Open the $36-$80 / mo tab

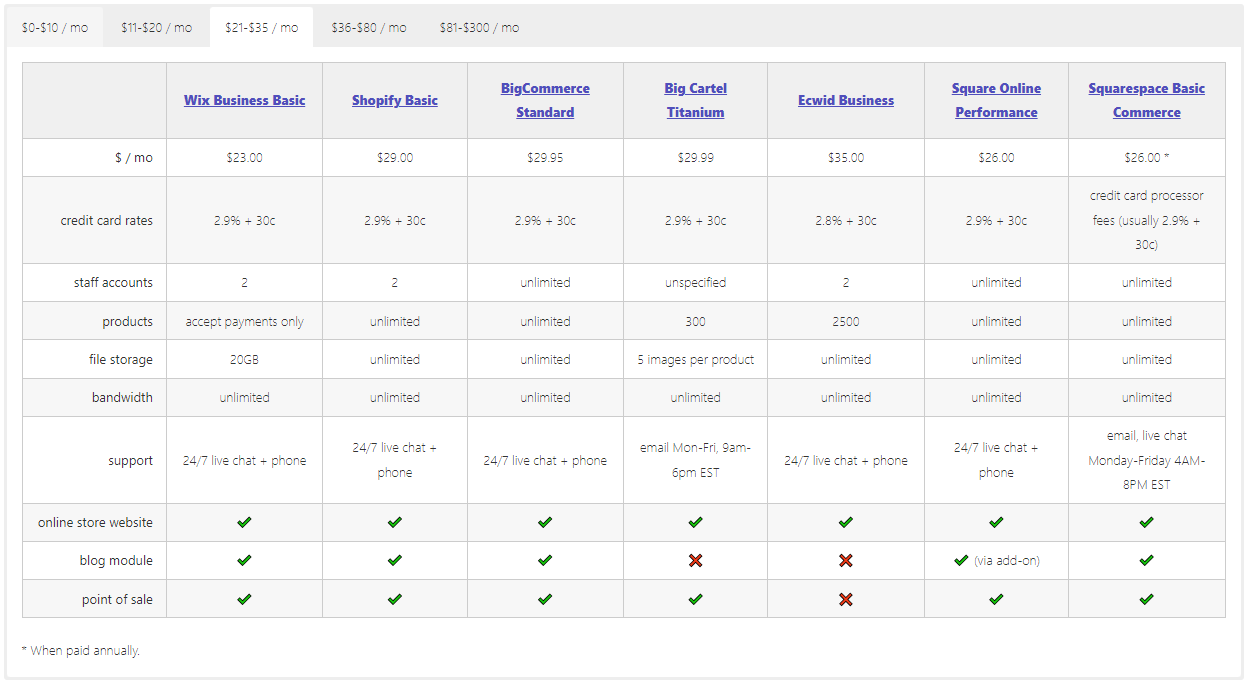[x=368, y=27]
